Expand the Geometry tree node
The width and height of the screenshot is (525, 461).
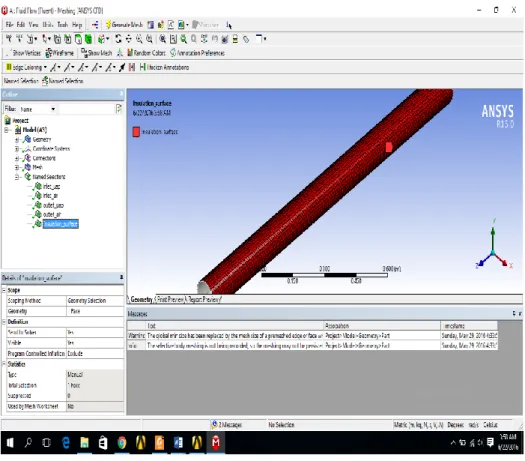coord(17,139)
